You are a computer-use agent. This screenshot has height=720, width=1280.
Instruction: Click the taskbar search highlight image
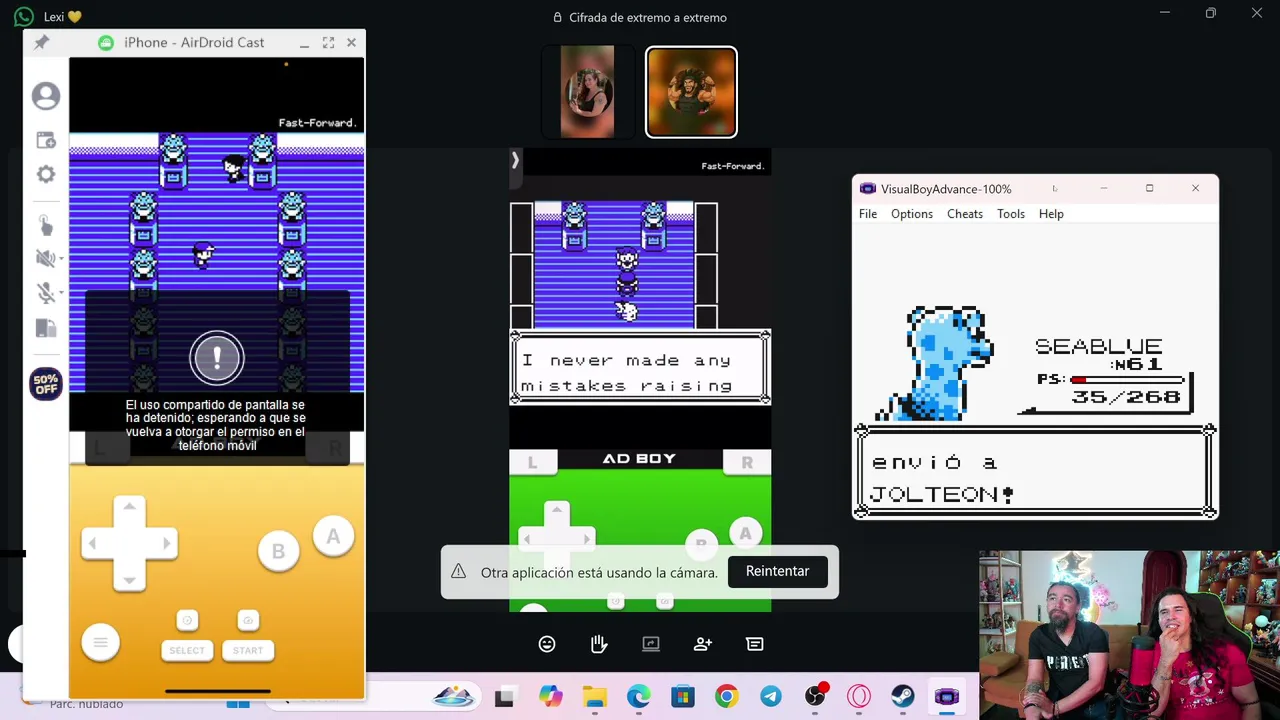pyautogui.click(x=454, y=696)
